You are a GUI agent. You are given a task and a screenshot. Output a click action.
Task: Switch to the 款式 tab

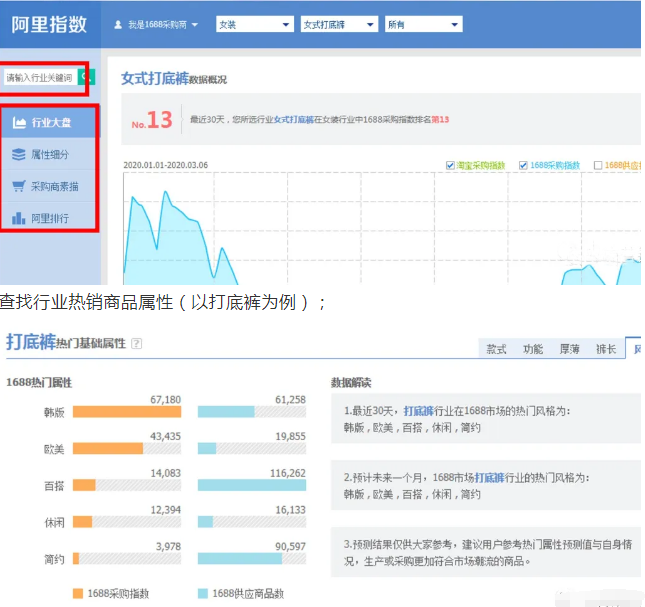pos(497,349)
